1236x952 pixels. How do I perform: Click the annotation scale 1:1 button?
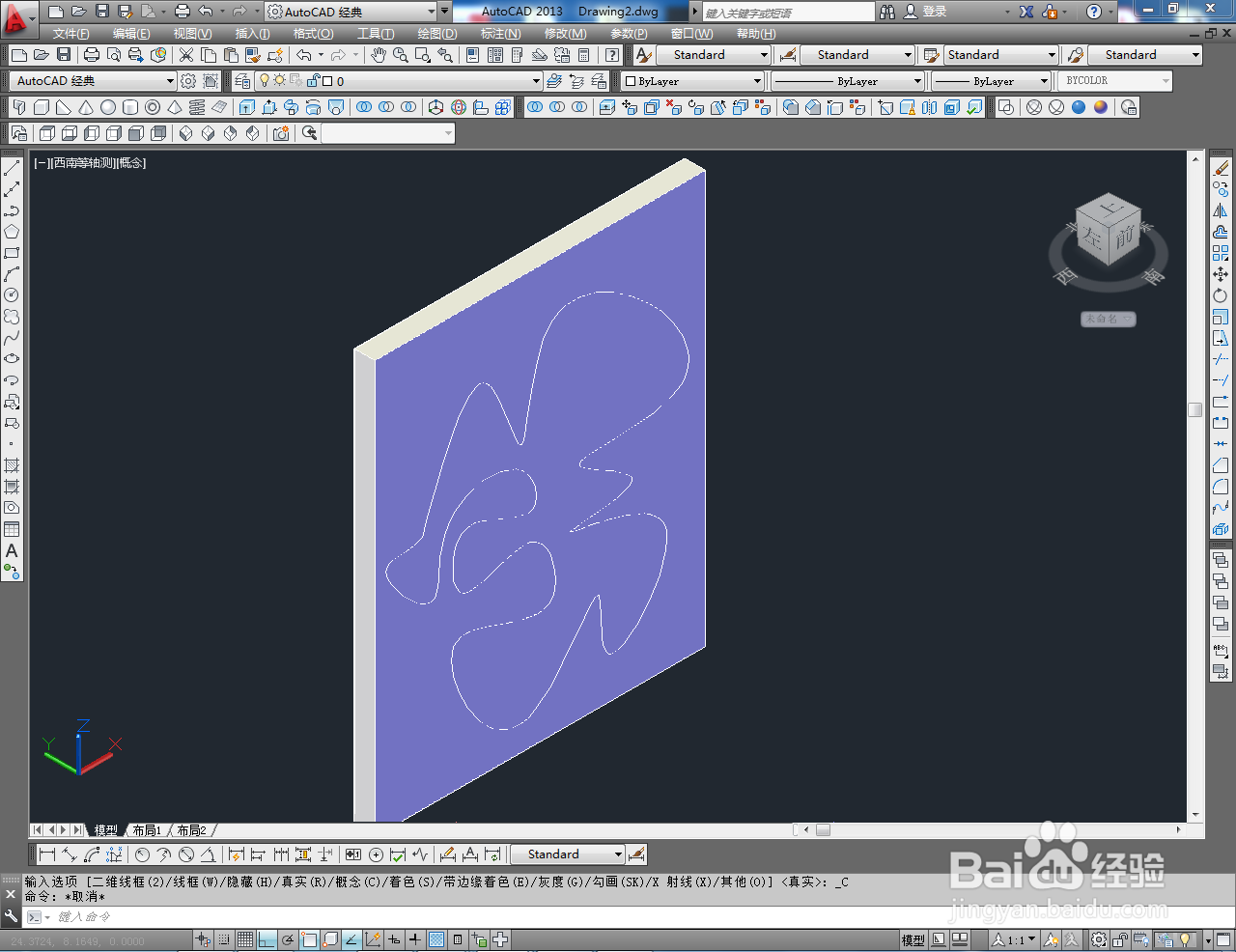coord(1015,939)
